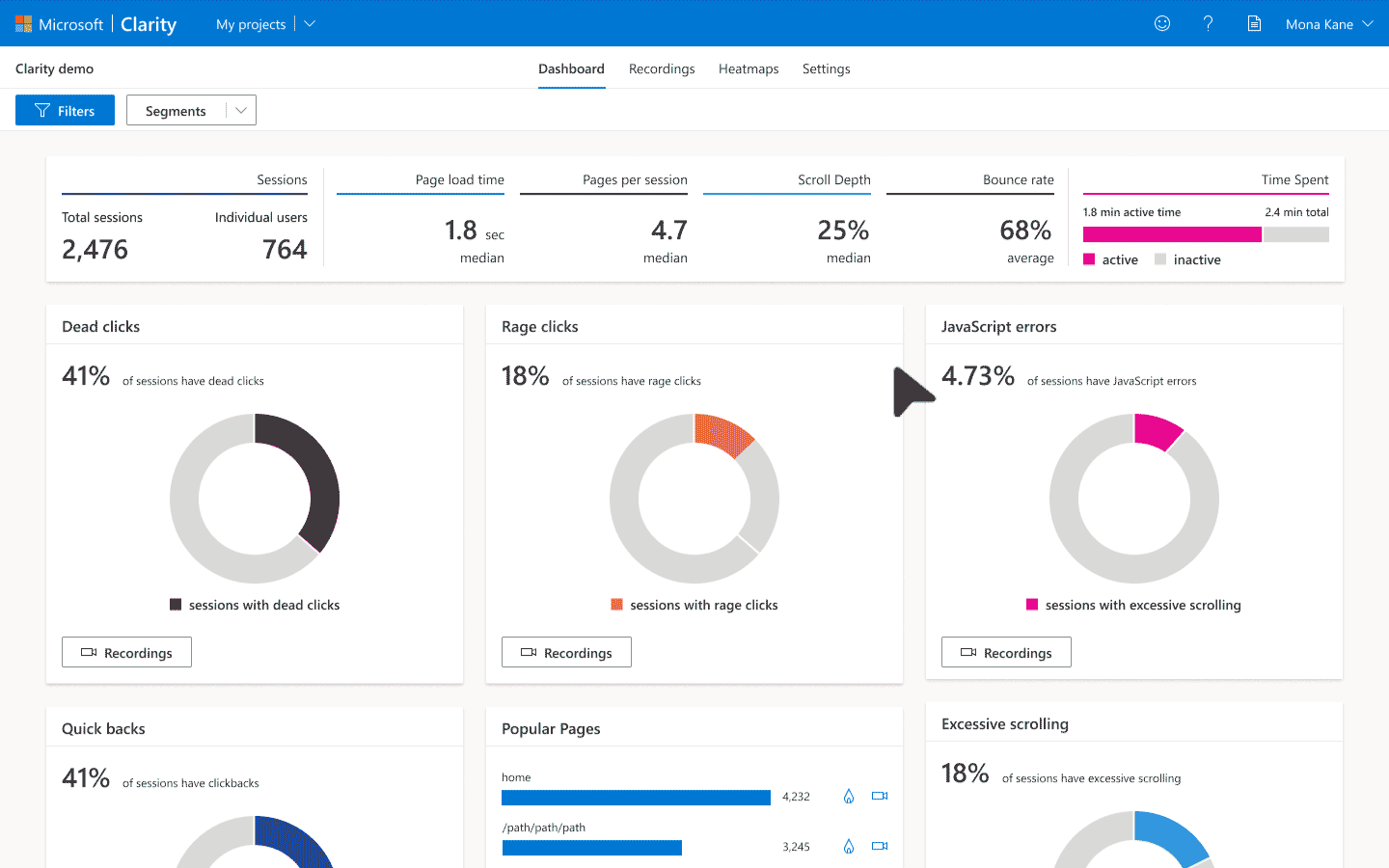Screen dimensions: 1389x868
Task: Click the orange segment of Rage clicks donut
Action: click(723, 432)
